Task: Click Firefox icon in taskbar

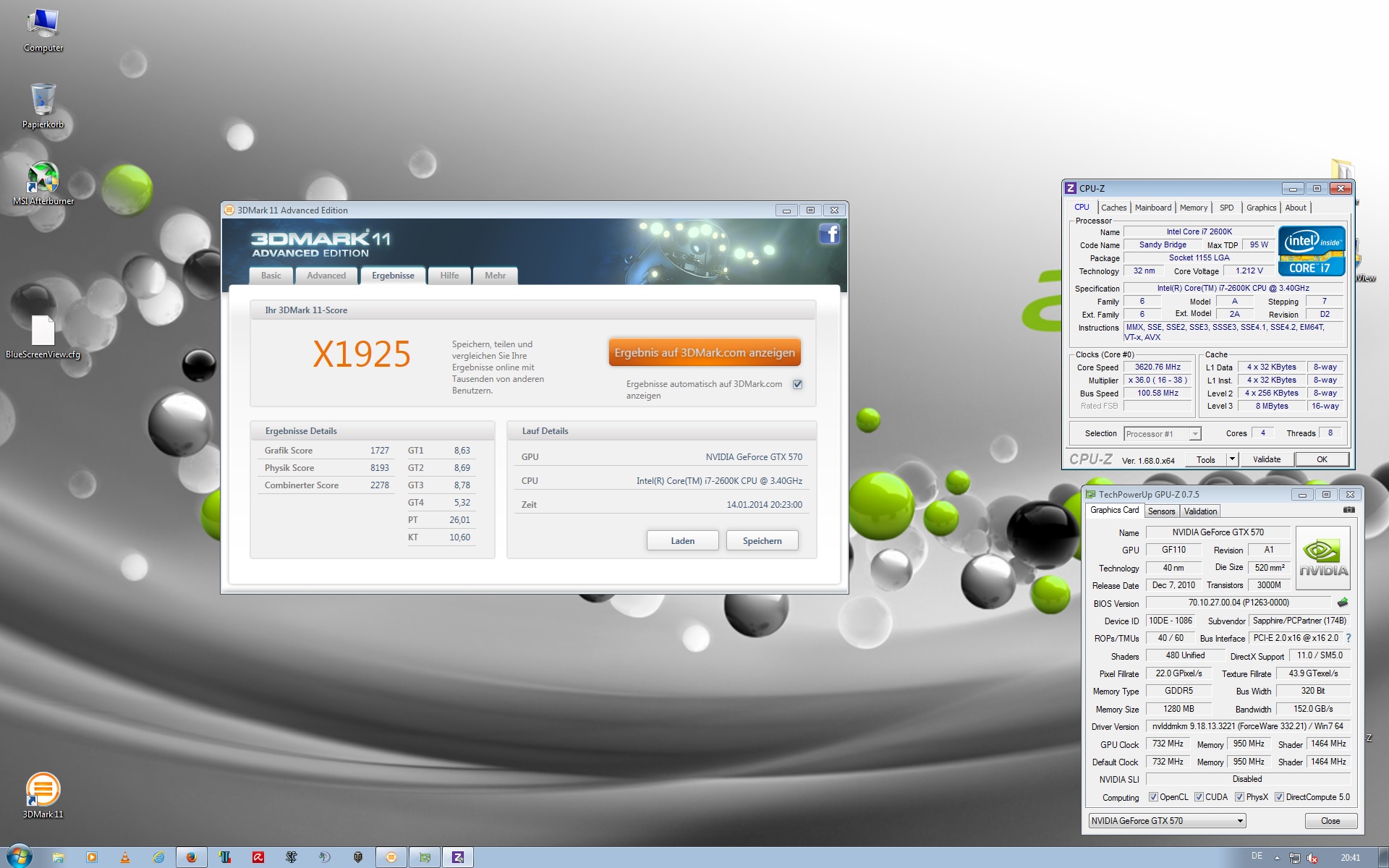Action: coord(191,857)
